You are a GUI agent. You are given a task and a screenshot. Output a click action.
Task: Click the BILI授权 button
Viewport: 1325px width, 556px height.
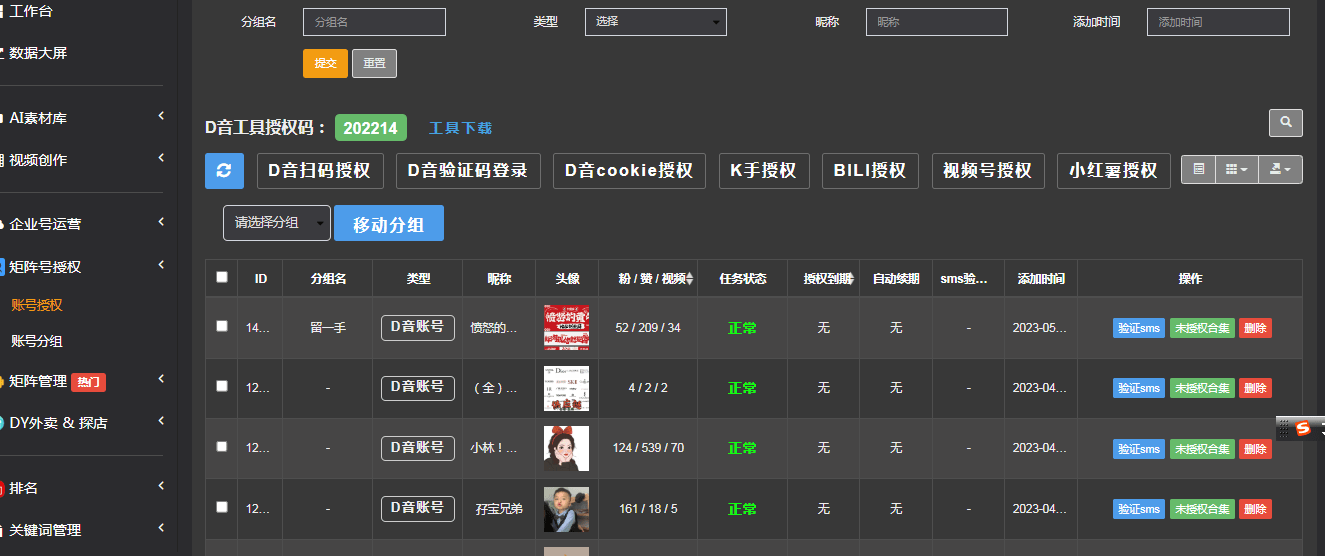[x=870, y=171]
